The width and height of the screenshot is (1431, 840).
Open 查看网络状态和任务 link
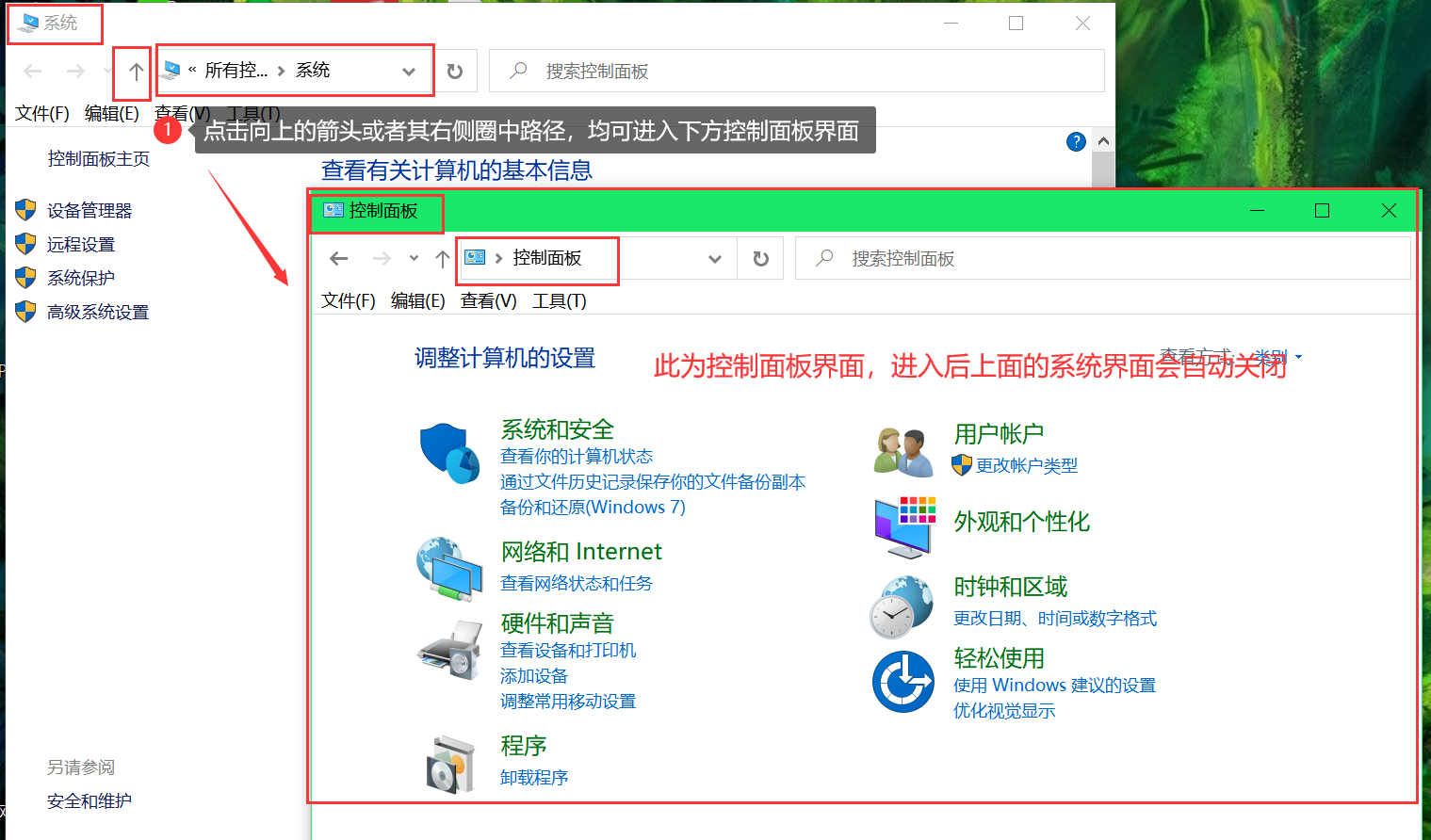(x=576, y=583)
